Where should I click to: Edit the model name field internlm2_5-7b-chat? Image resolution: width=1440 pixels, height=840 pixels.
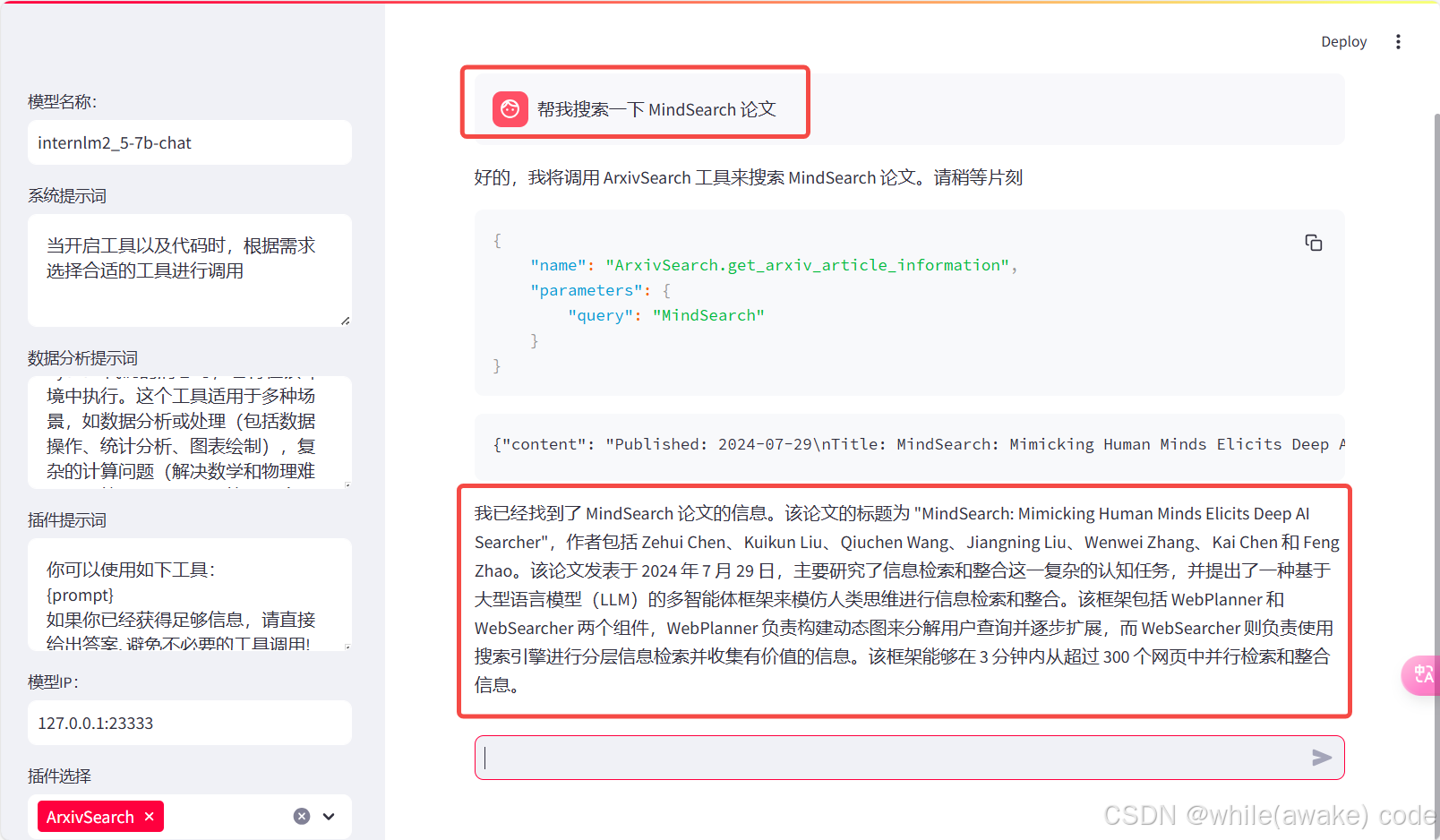click(x=190, y=142)
